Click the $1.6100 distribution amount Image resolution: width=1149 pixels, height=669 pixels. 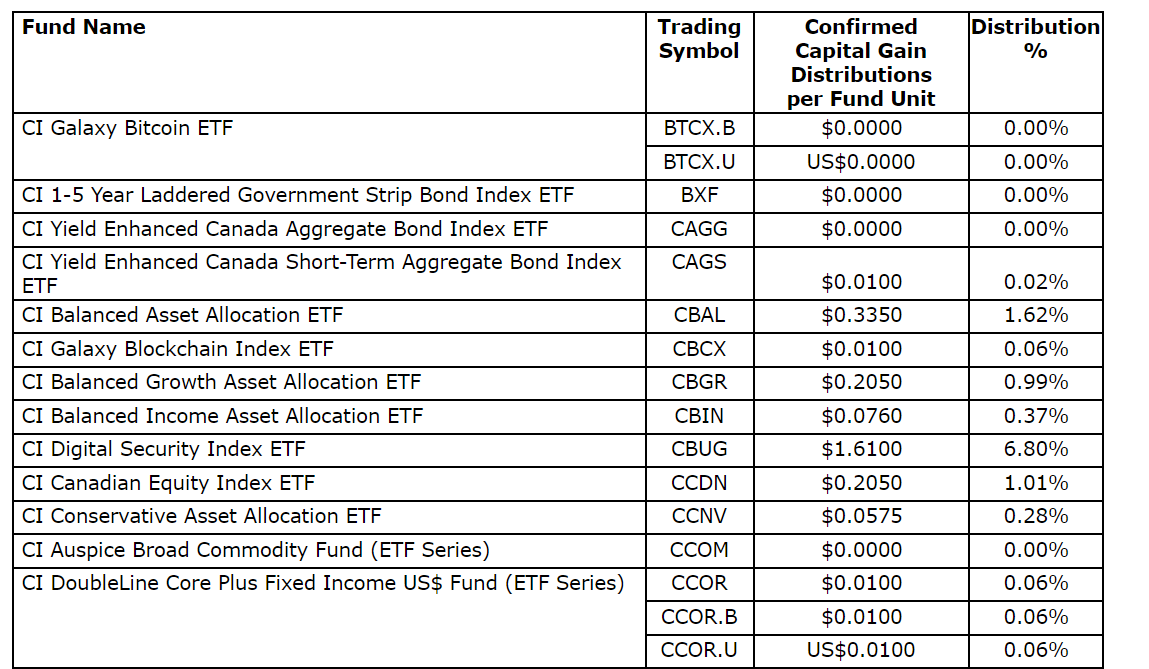tap(861, 449)
